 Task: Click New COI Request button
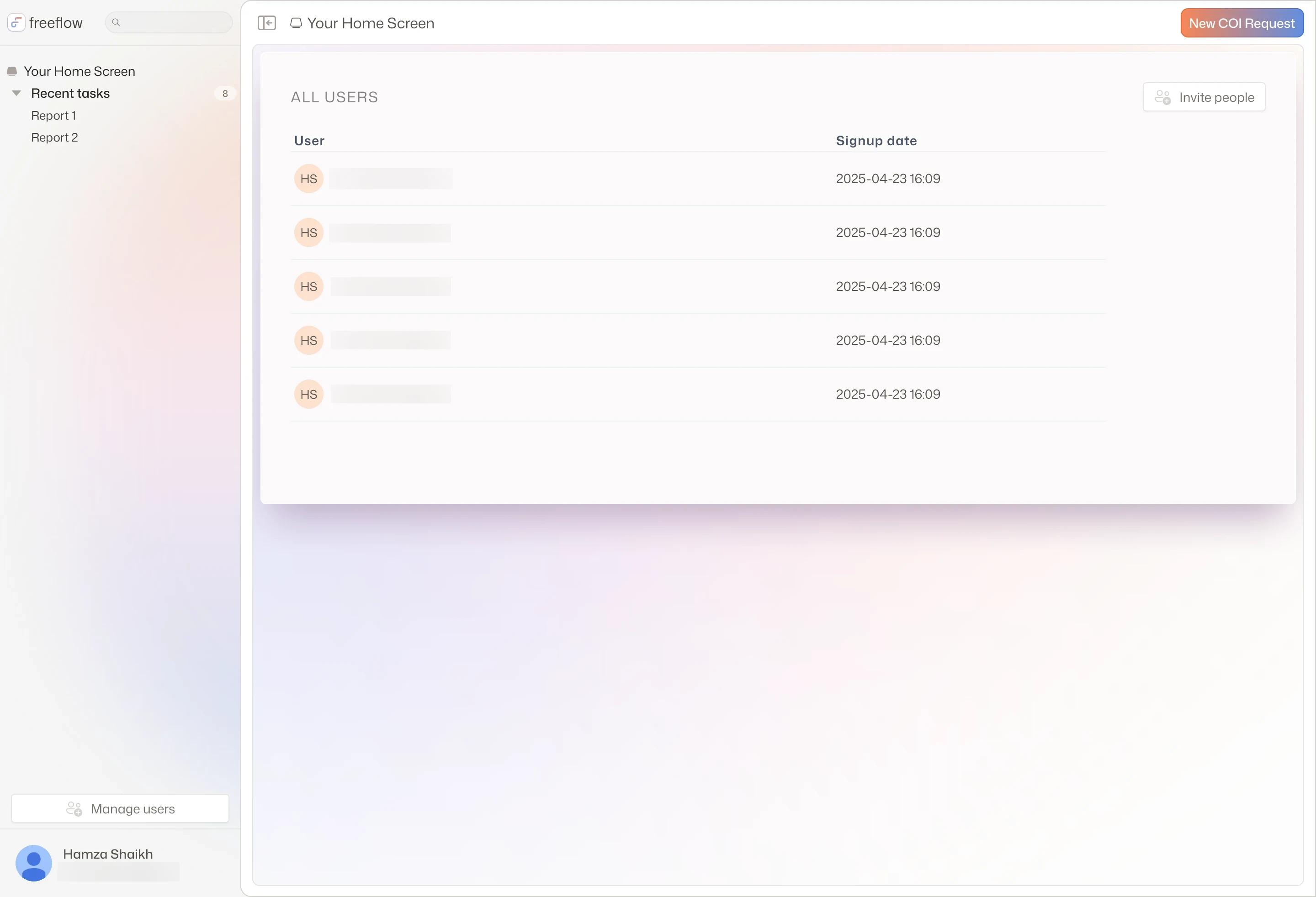(1242, 23)
